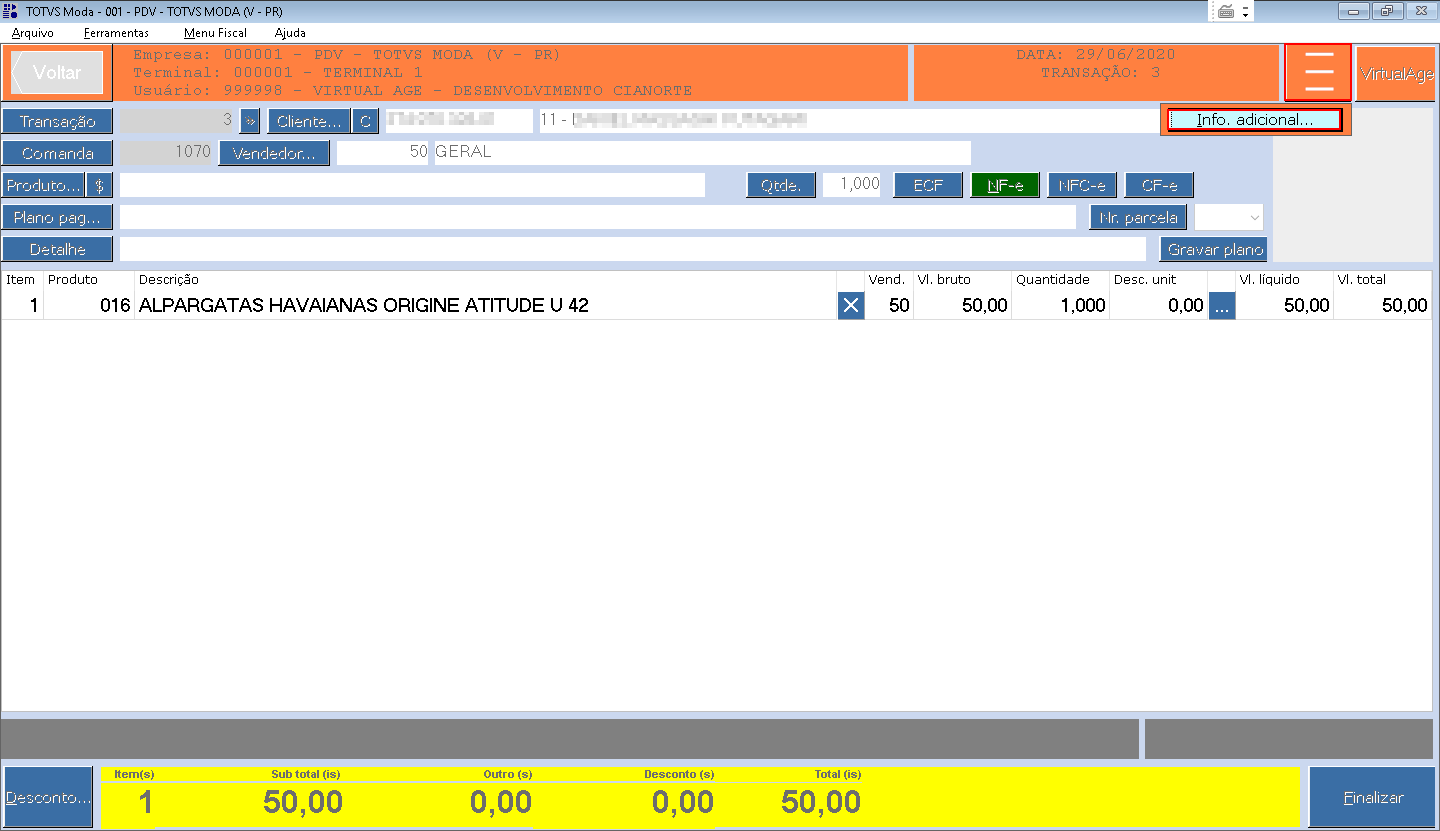Open the Desconto... button
Screen dimensions: 1440x831
click(x=48, y=798)
